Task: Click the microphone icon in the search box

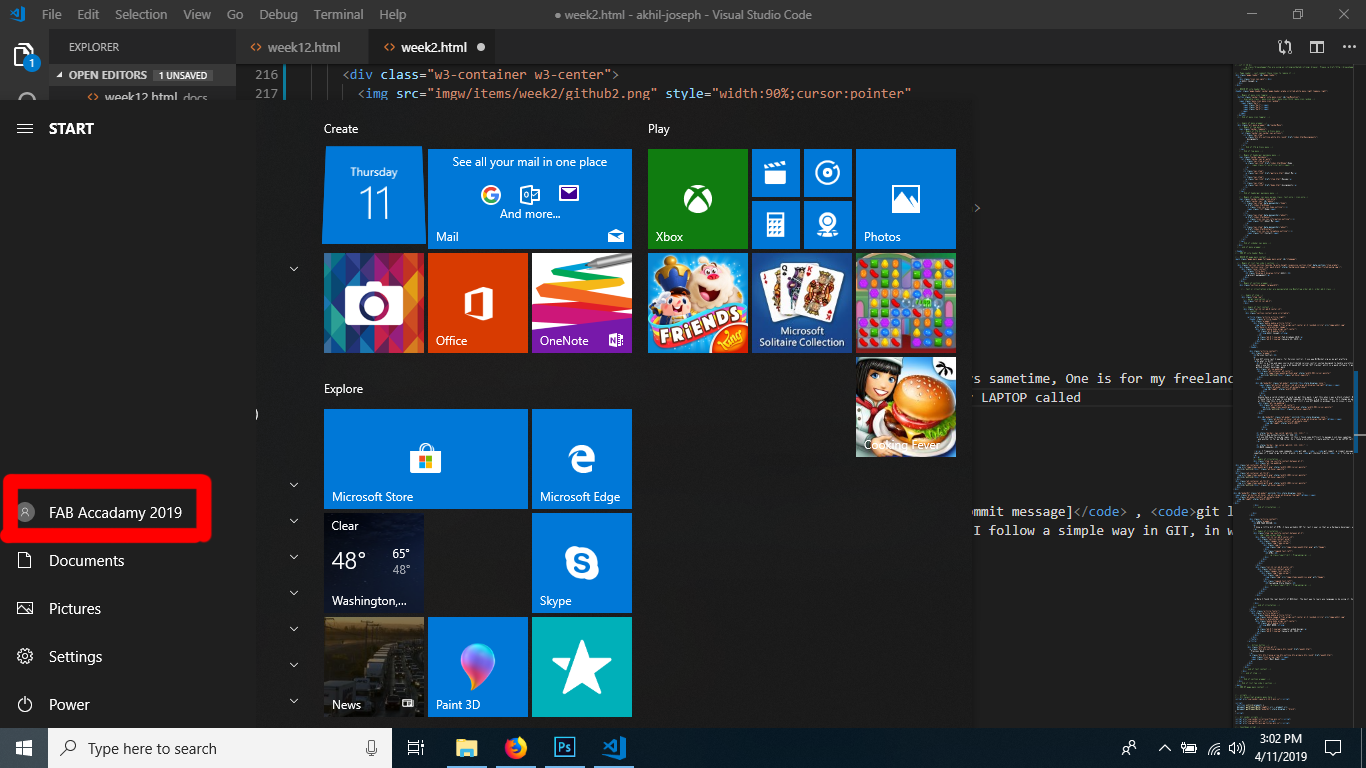Action: tap(372, 748)
